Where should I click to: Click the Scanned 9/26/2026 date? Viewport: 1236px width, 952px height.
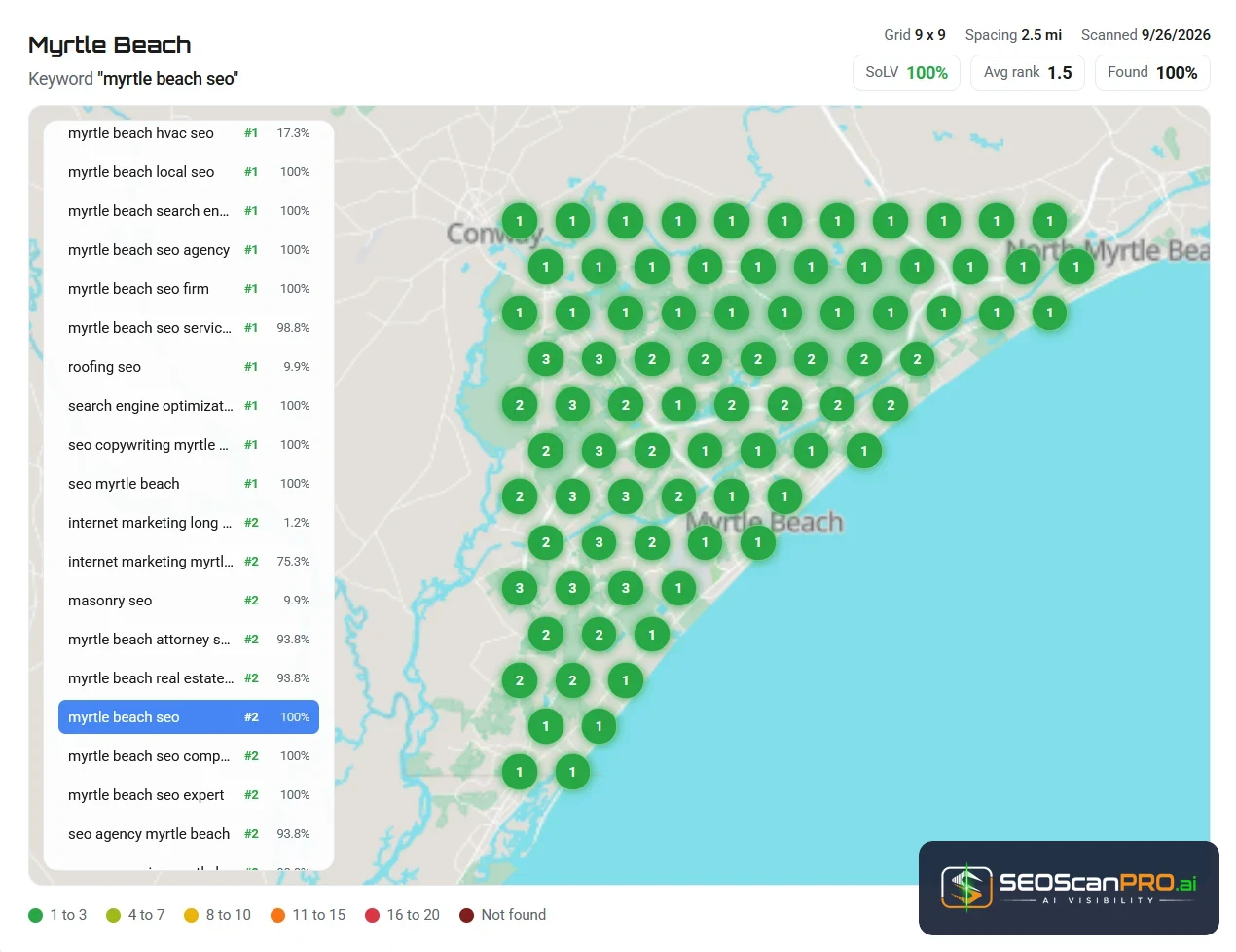[x=1145, y=35]
